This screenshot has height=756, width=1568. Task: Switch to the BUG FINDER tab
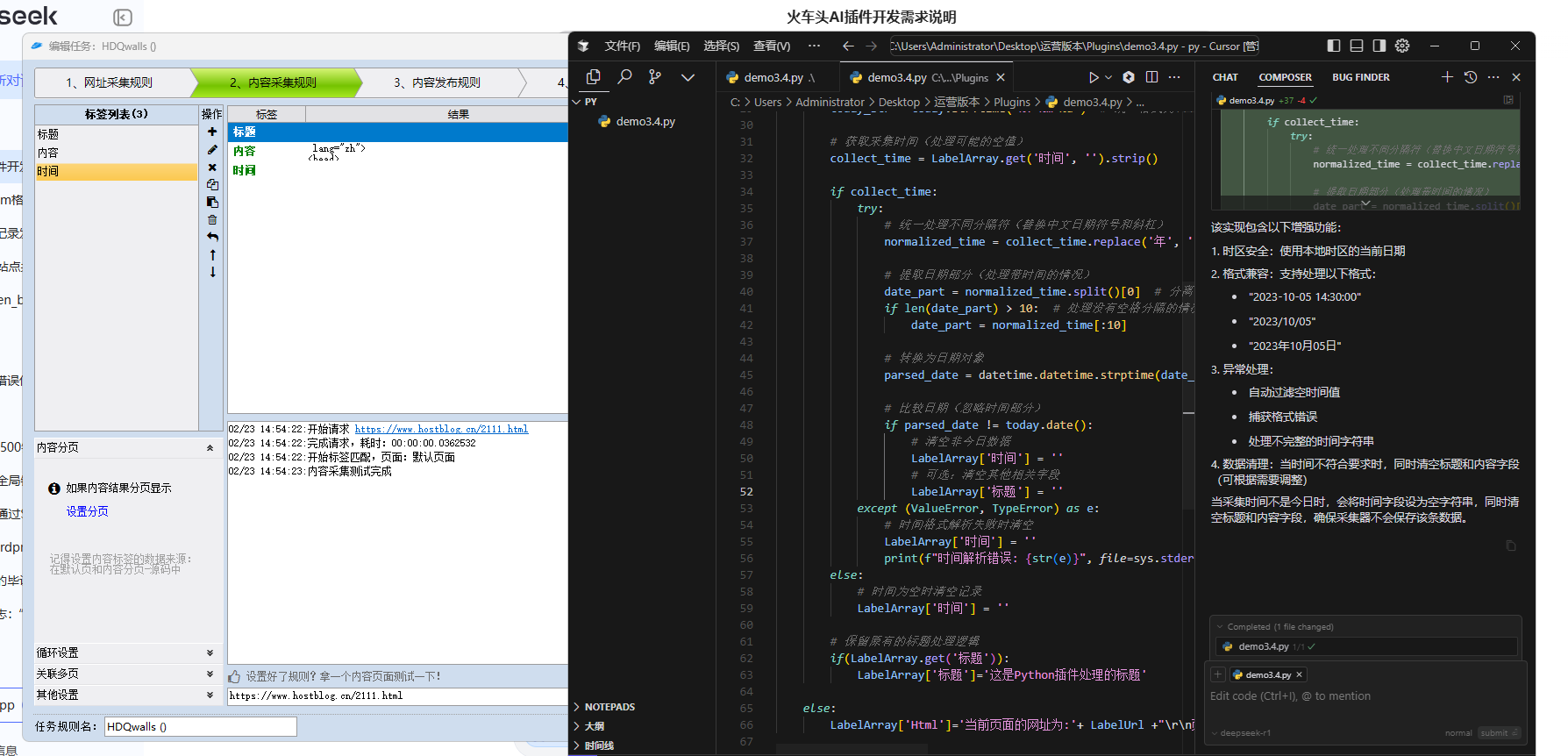(1360, 77)
